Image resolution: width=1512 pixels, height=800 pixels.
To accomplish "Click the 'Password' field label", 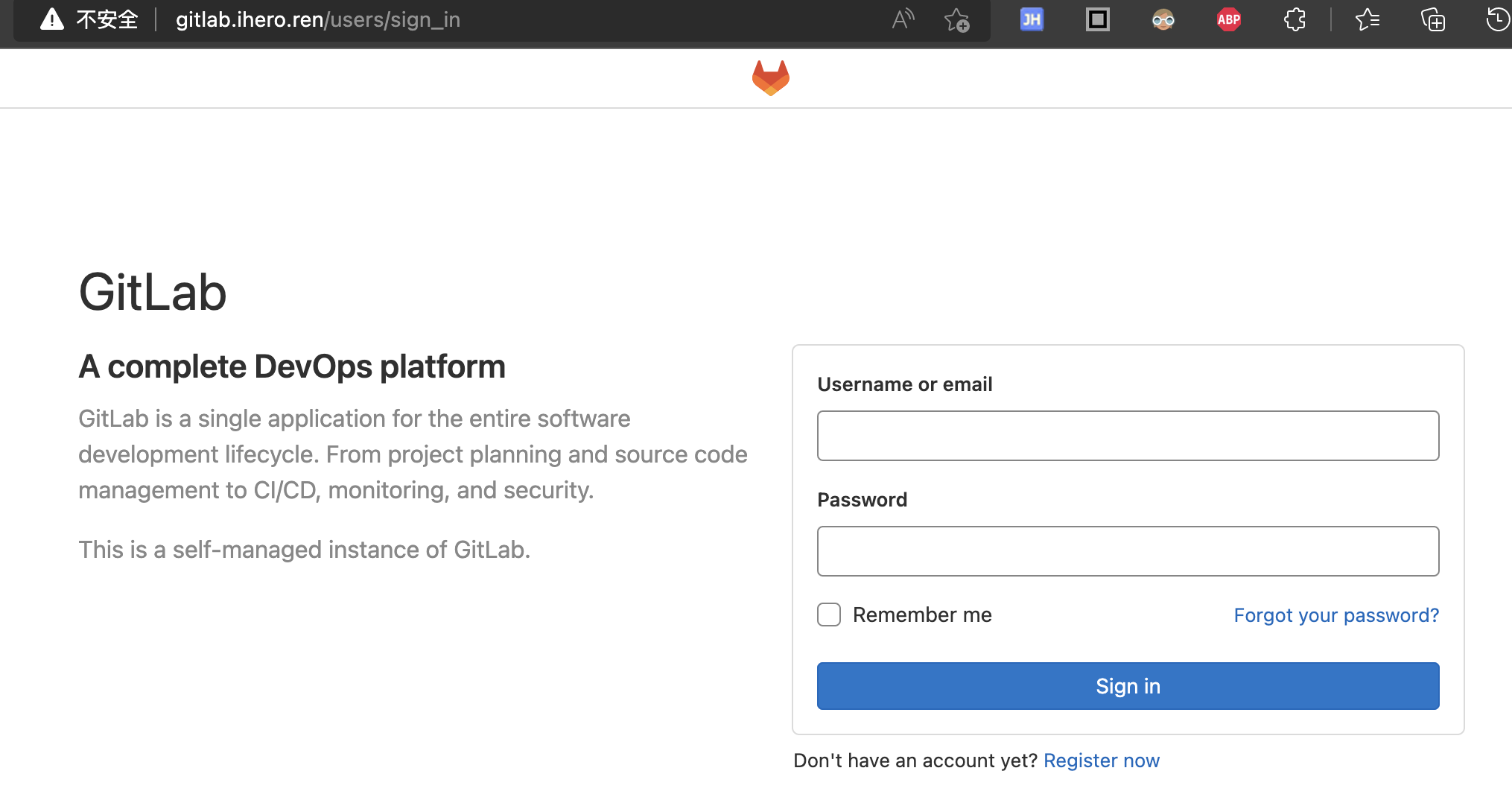I will click(863, 500).
